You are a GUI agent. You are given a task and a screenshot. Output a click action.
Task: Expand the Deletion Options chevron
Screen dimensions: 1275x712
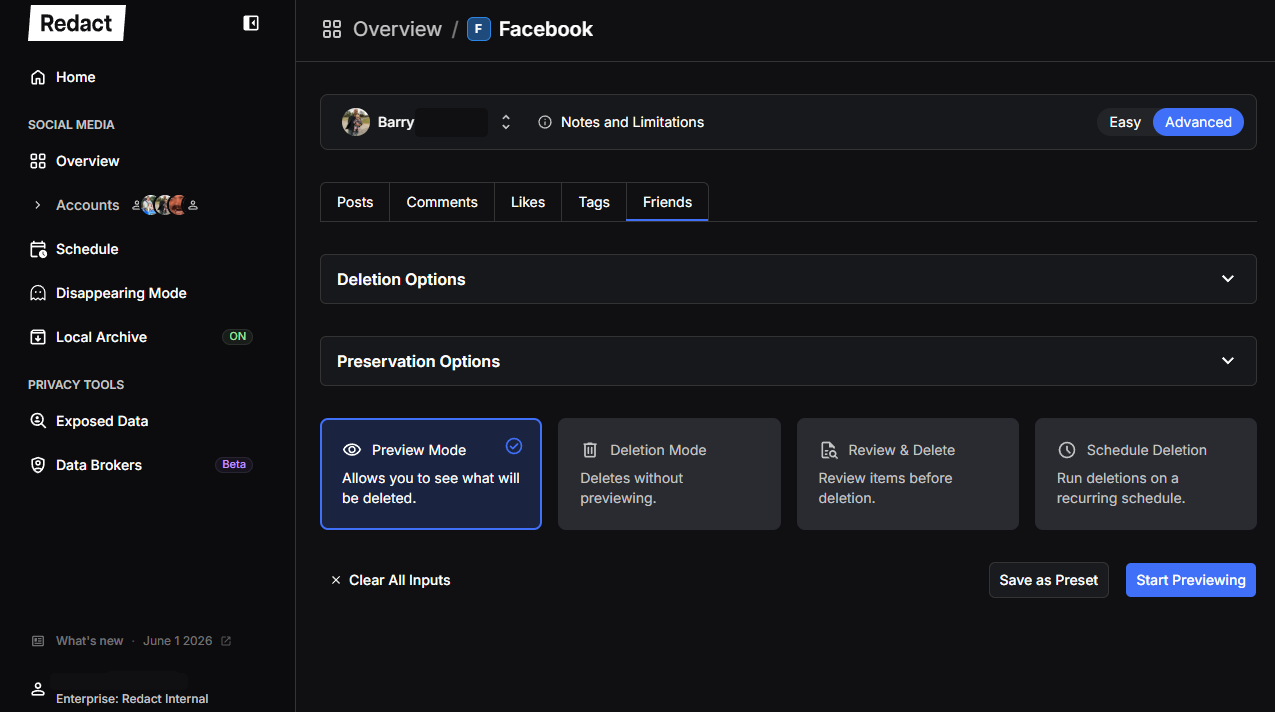(x=1228, y=279)
